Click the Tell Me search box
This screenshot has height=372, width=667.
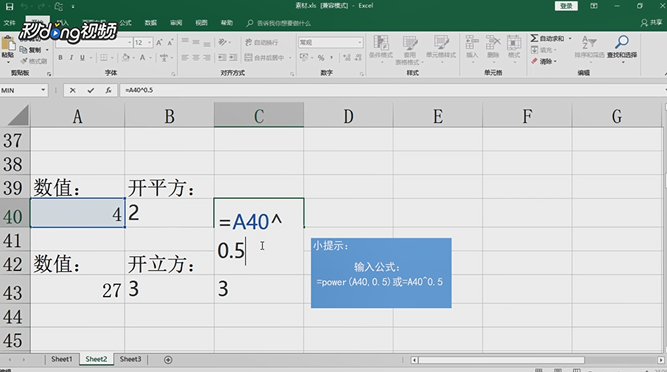[279, 23]
